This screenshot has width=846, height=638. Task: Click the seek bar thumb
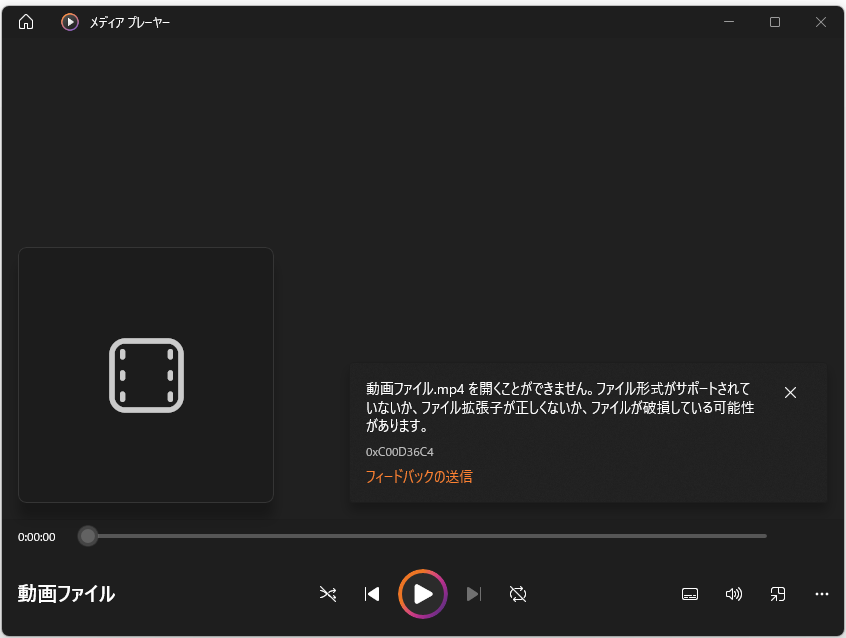pyautogui.click(x=88, y=536)
